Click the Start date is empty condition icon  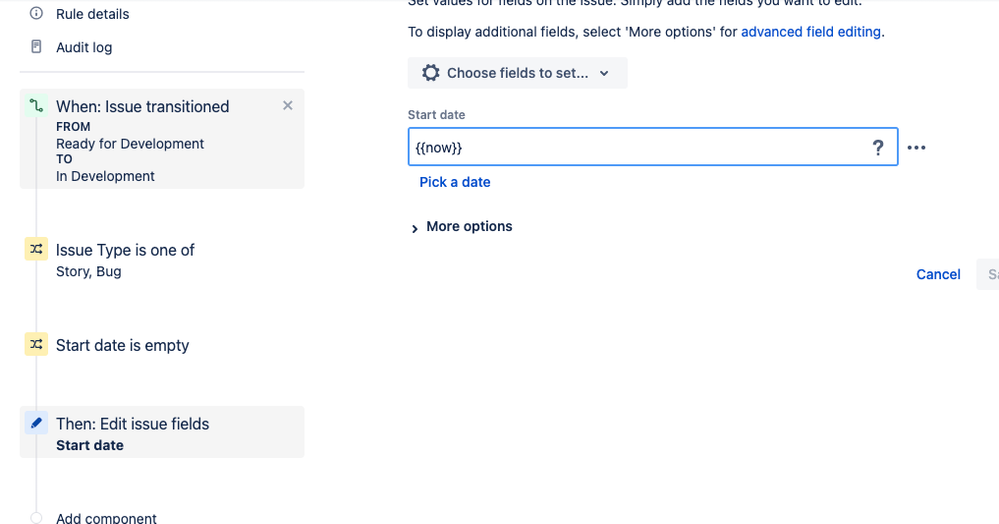36,345
